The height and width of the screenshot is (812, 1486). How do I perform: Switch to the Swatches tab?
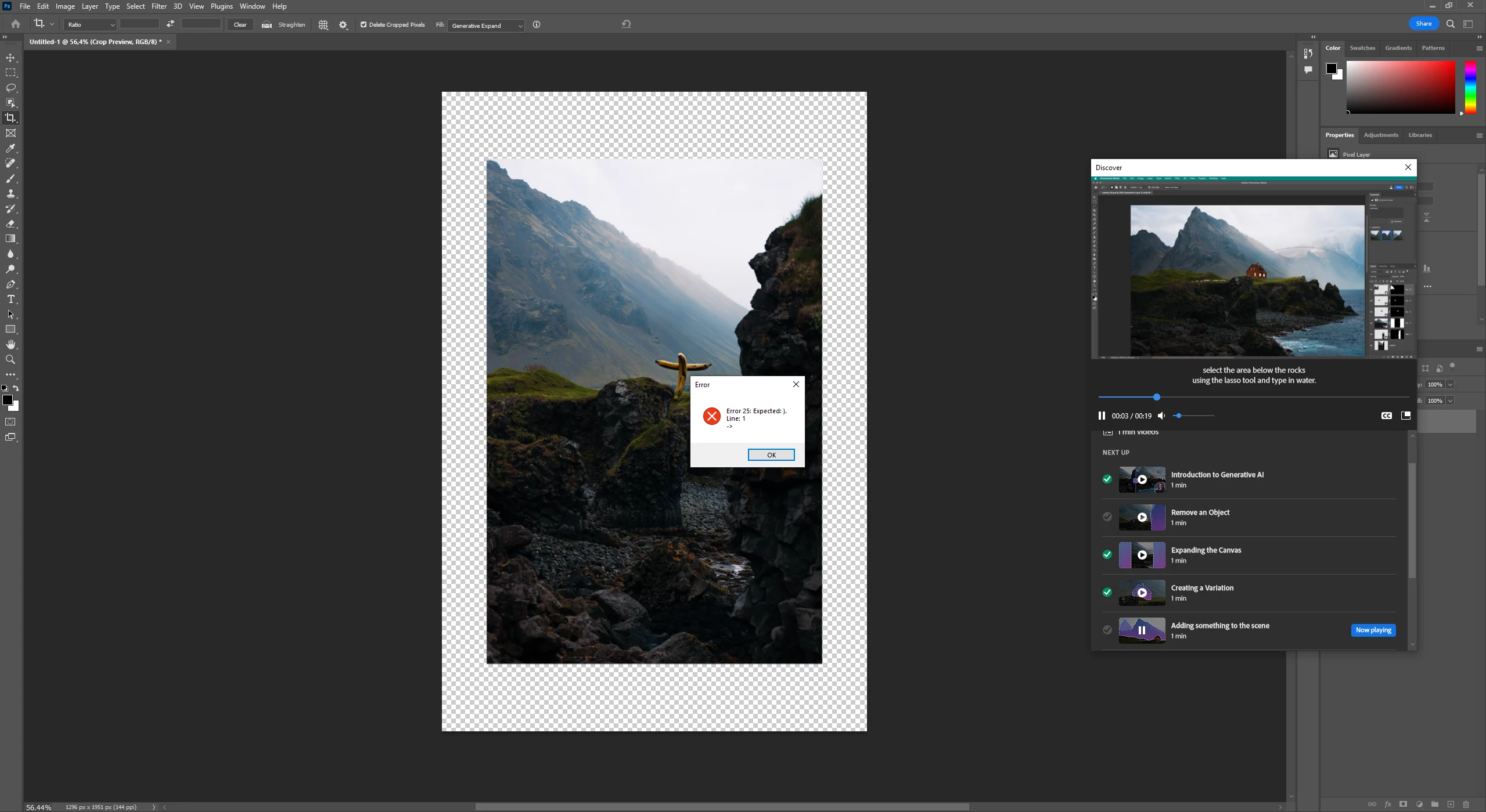click(x=1362, y=48)
